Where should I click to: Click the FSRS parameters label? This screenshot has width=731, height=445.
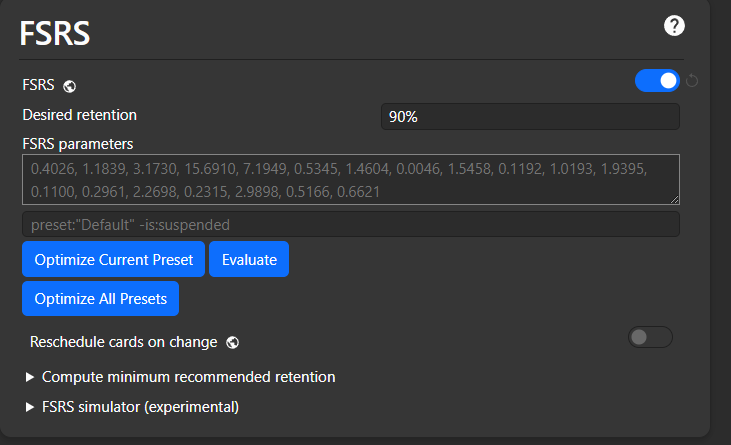(x=78, y=144)
